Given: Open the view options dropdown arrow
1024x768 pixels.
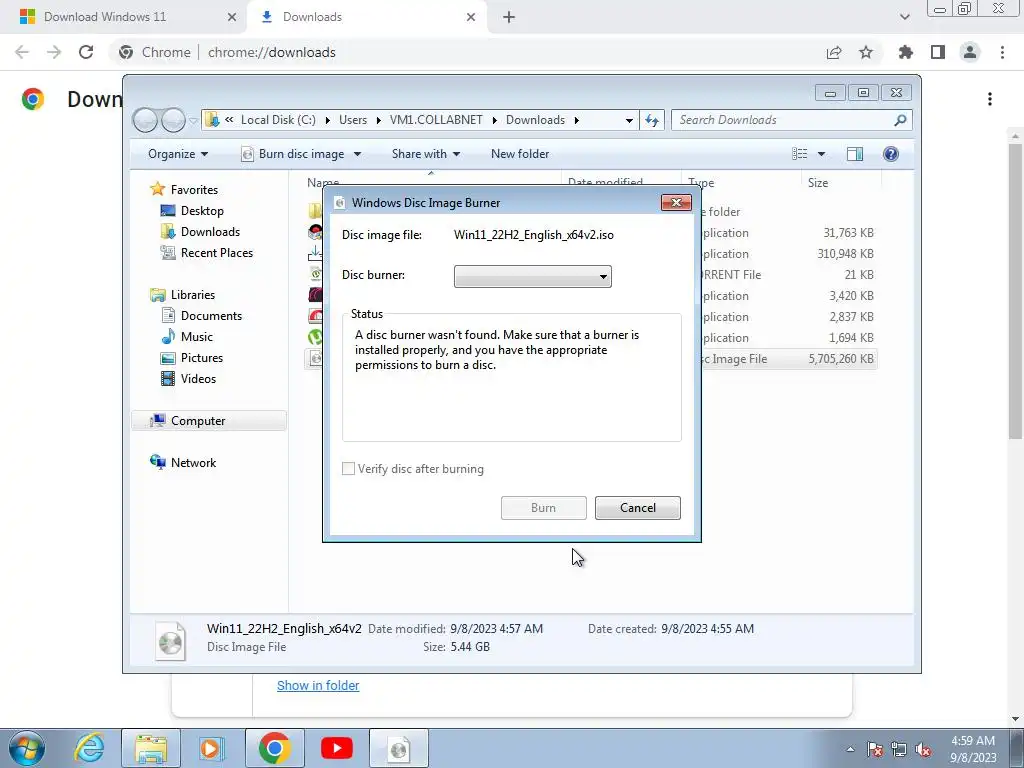Looking at the screenshot, I should click(822, 154).
